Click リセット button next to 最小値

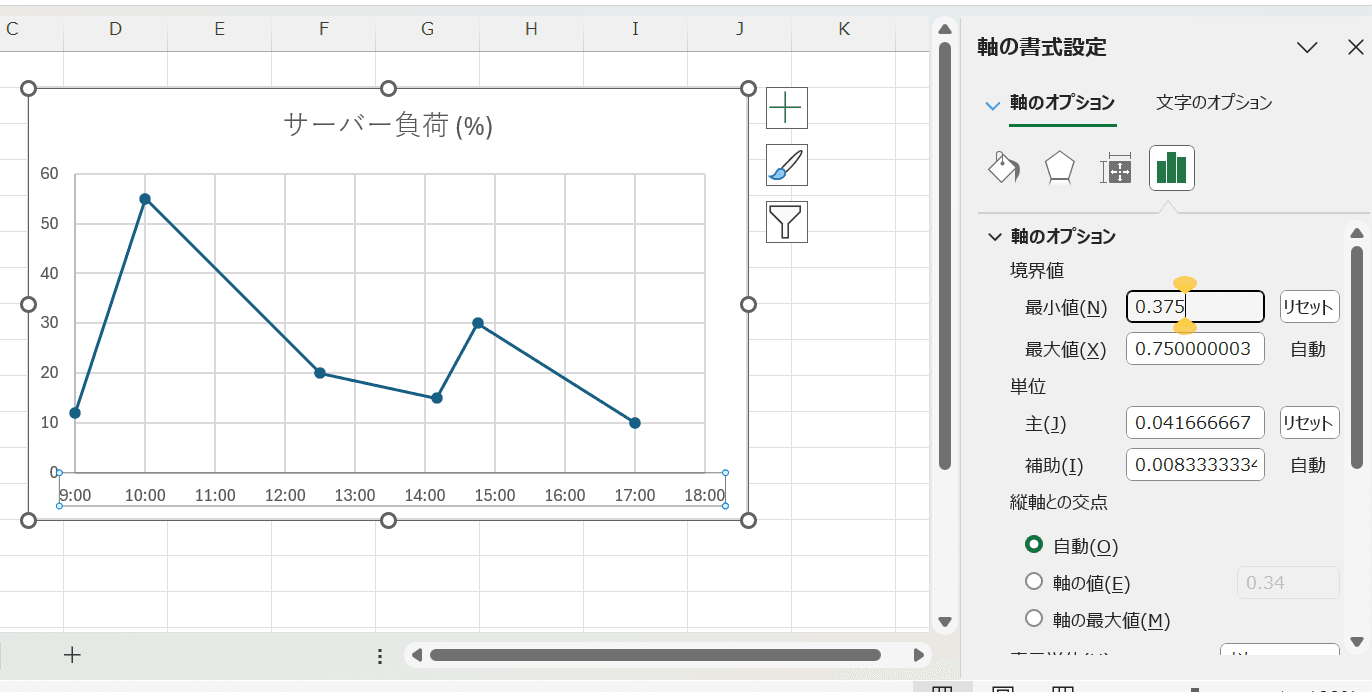pyautogui.click(x=1309, y=307)
